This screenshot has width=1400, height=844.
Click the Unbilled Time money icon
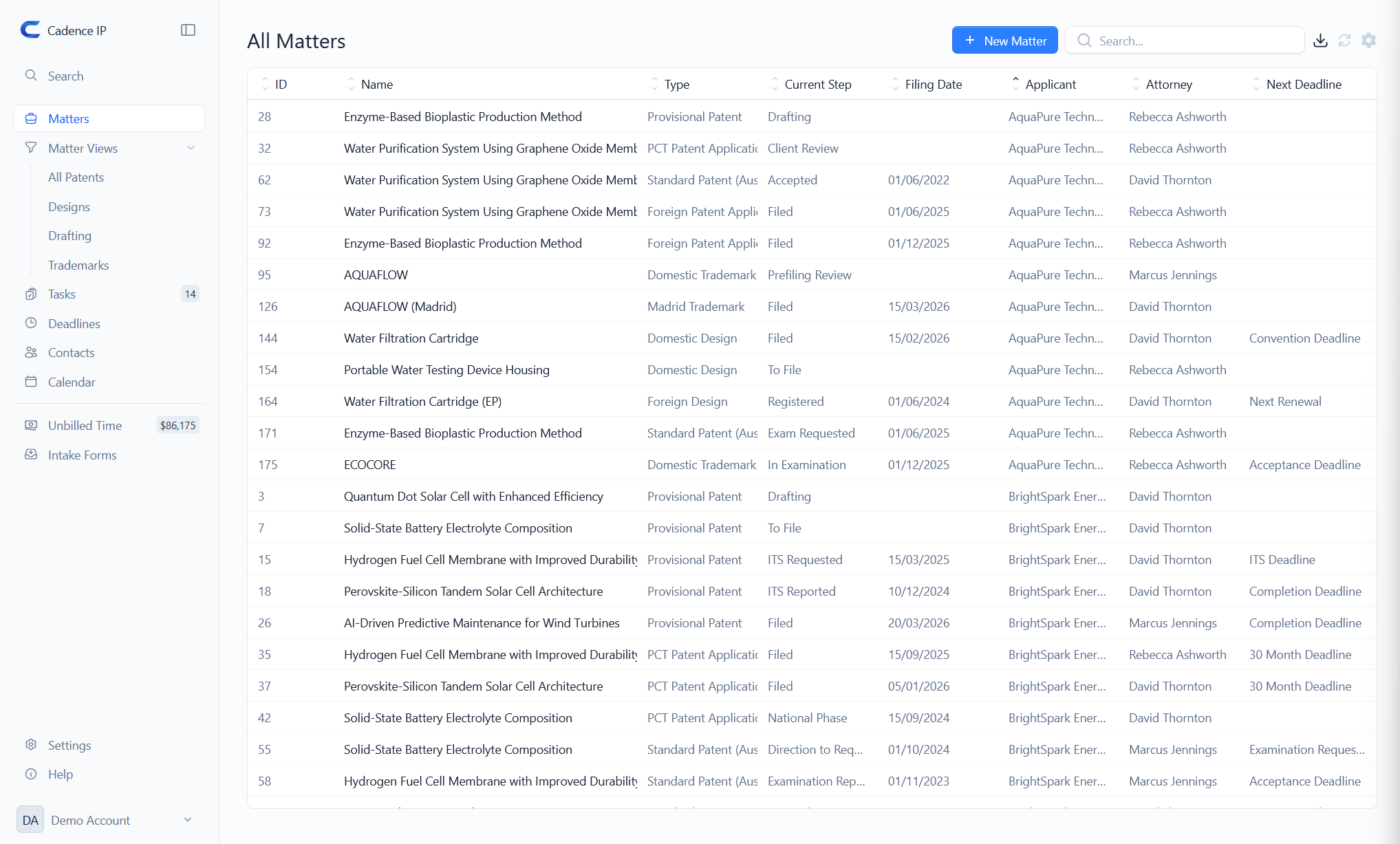[x=31, y=425]
